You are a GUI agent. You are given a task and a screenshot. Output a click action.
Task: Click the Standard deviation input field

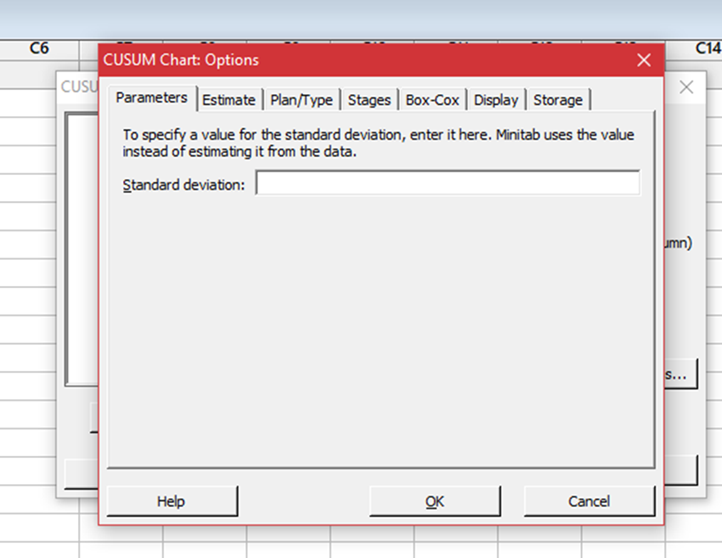447,184
